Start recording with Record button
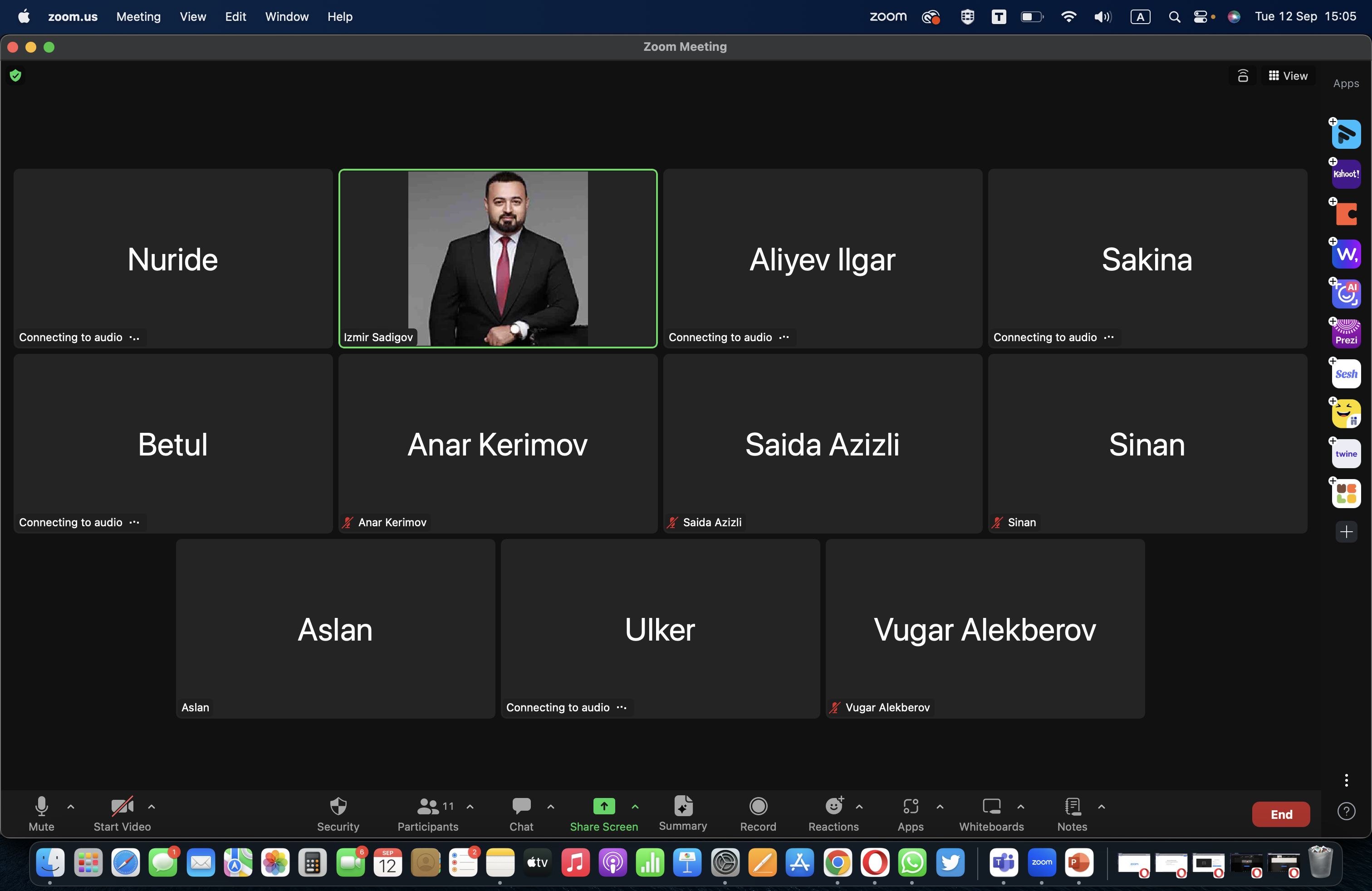1372x891 pixels. pos(758,807)
